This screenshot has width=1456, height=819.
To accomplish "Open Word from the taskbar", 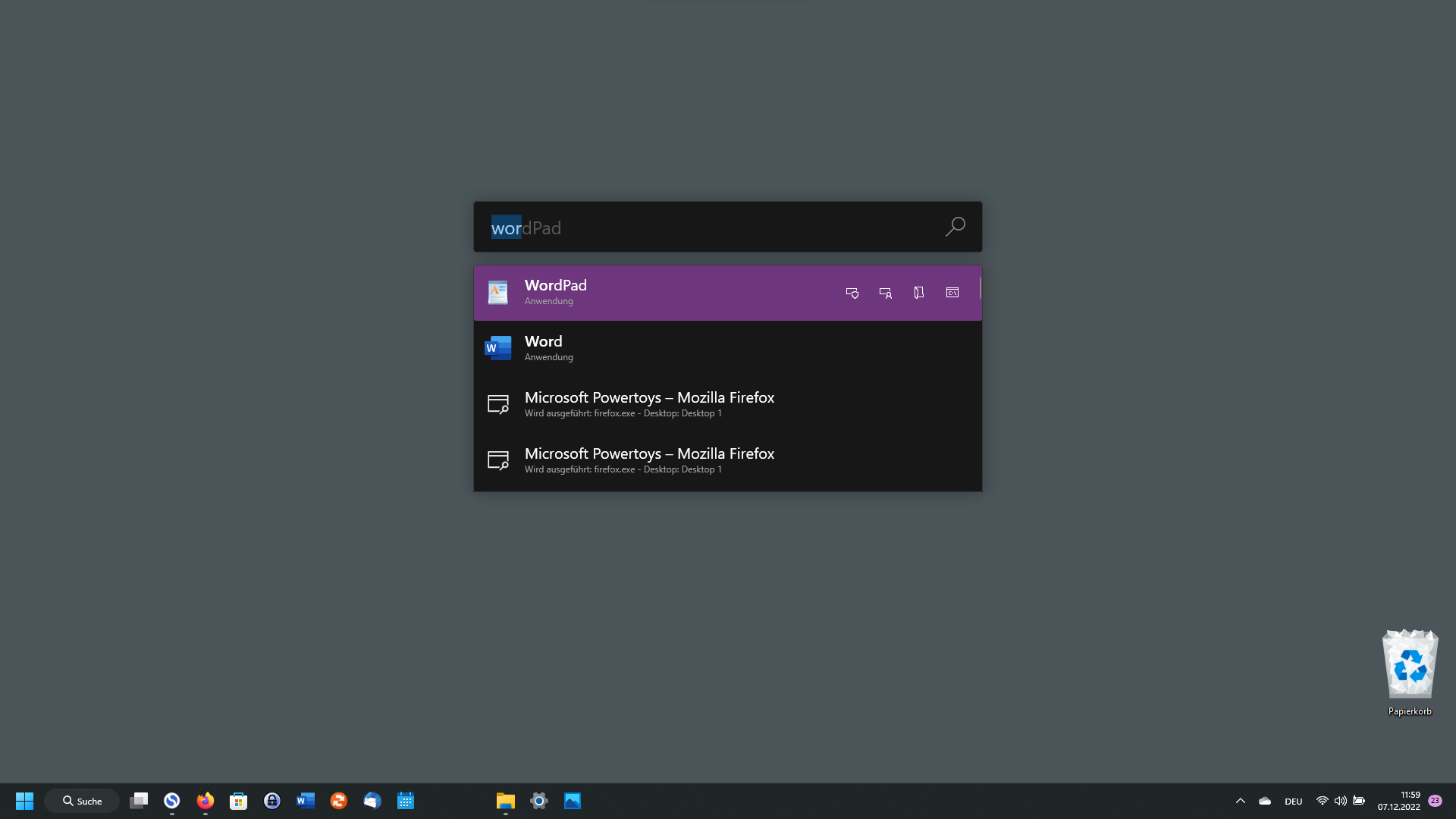I will click(306, 801).
